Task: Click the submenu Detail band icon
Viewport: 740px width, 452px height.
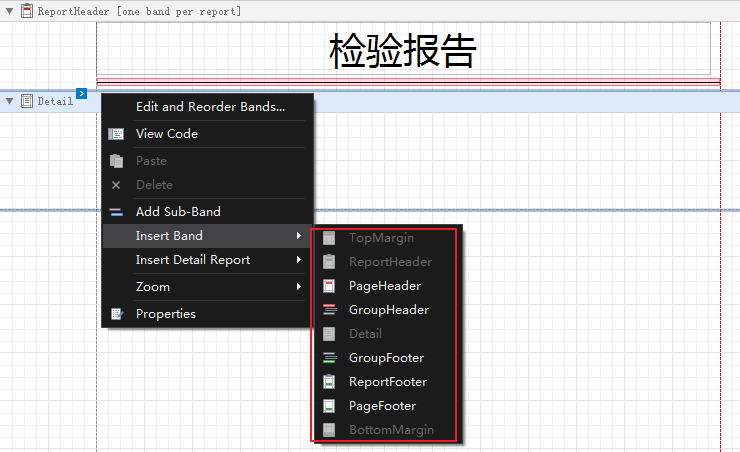Action: pyautogui.click(x=329, y=334)
